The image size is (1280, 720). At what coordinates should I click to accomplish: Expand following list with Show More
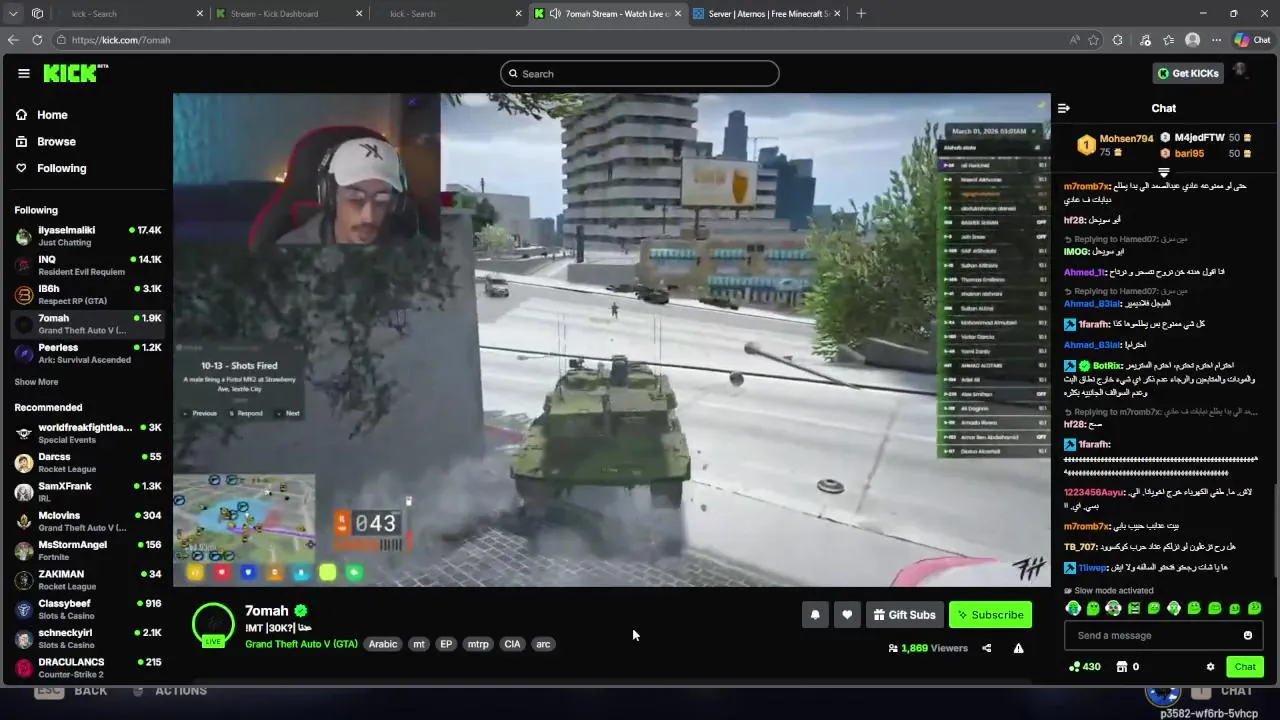[36, 382]
